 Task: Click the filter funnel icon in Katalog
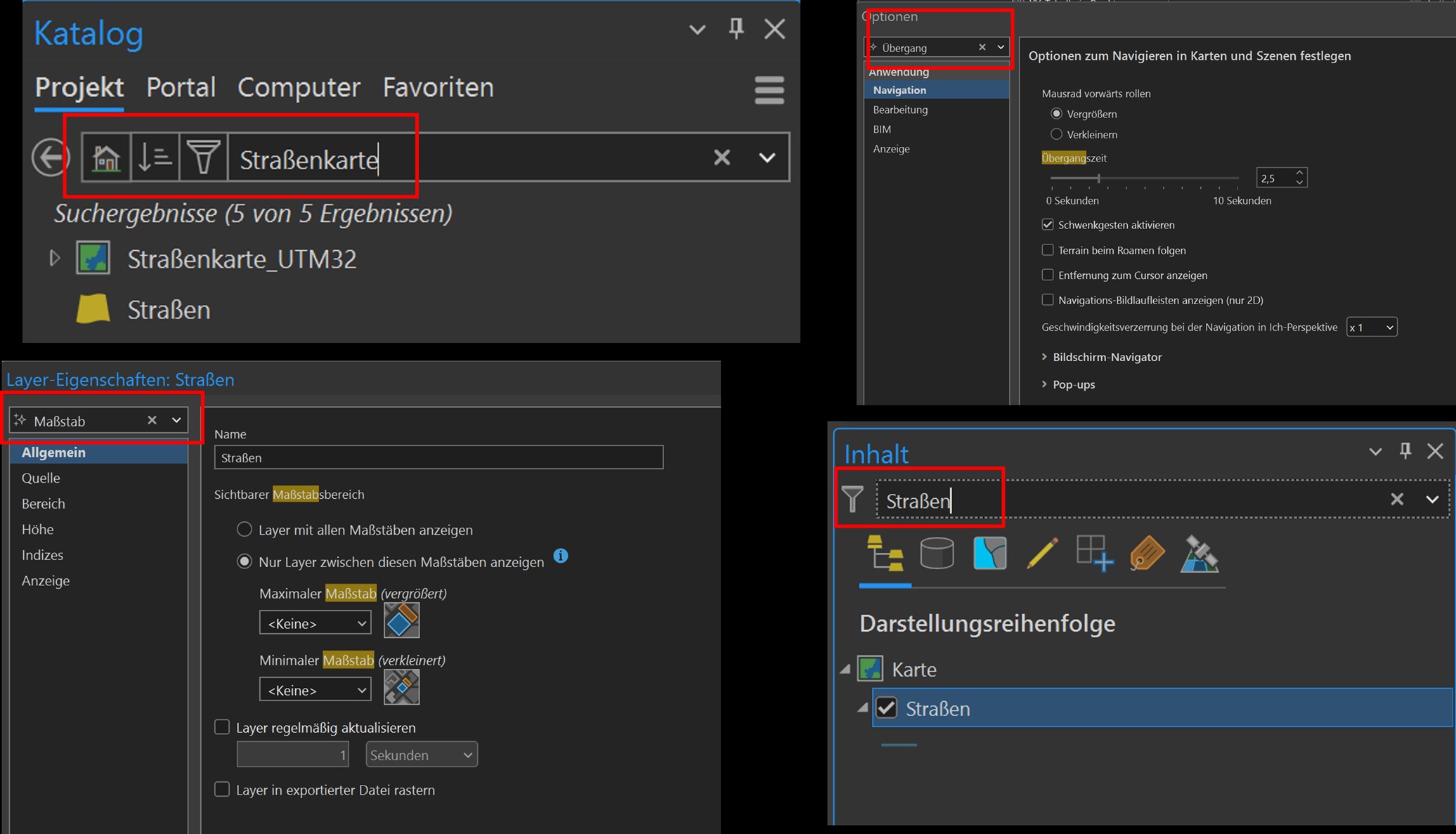[x=203, y=157]
